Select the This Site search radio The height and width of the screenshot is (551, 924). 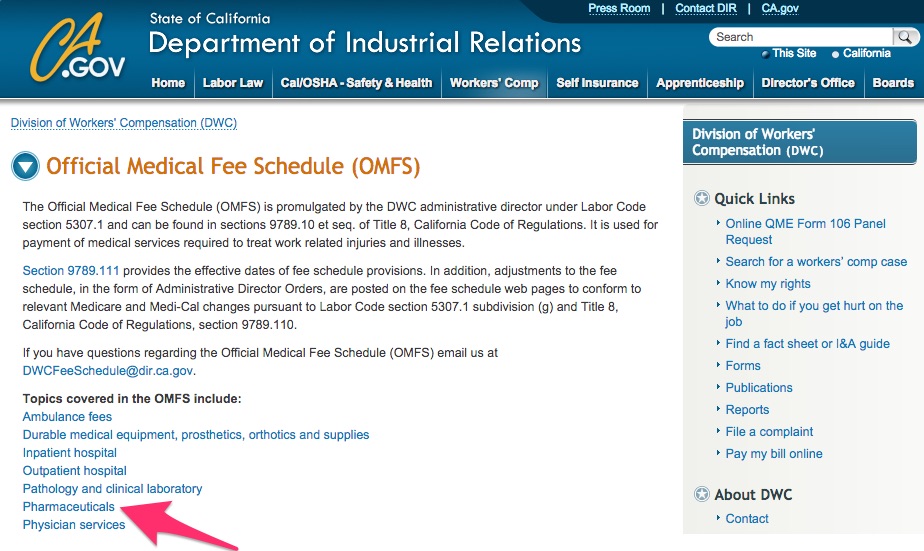[x=765, y=54]
